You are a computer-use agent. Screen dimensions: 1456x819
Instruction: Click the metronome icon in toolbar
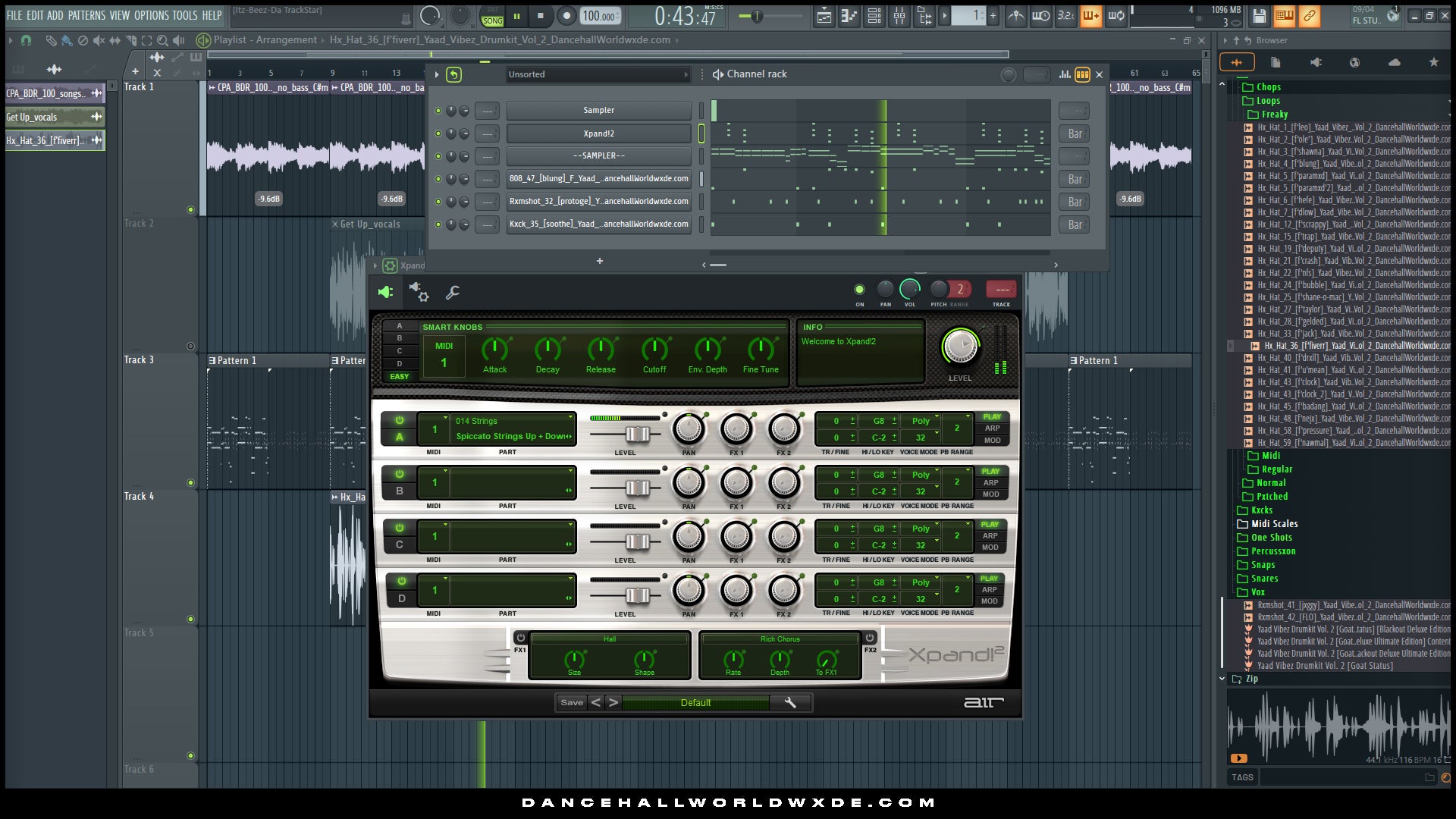pyautogui.click(x=1015, y=16)
